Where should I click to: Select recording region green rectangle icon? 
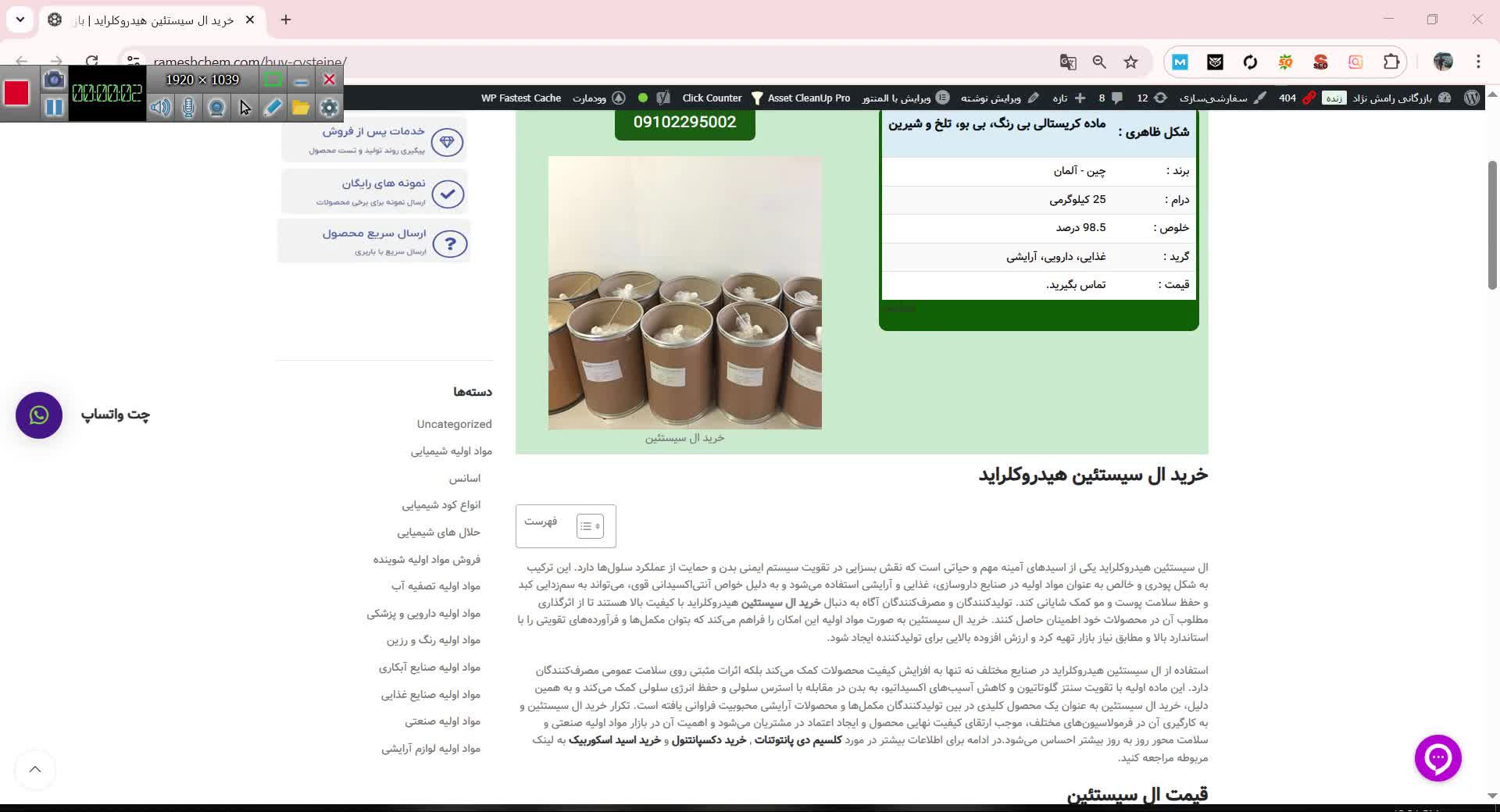point(273,80)
